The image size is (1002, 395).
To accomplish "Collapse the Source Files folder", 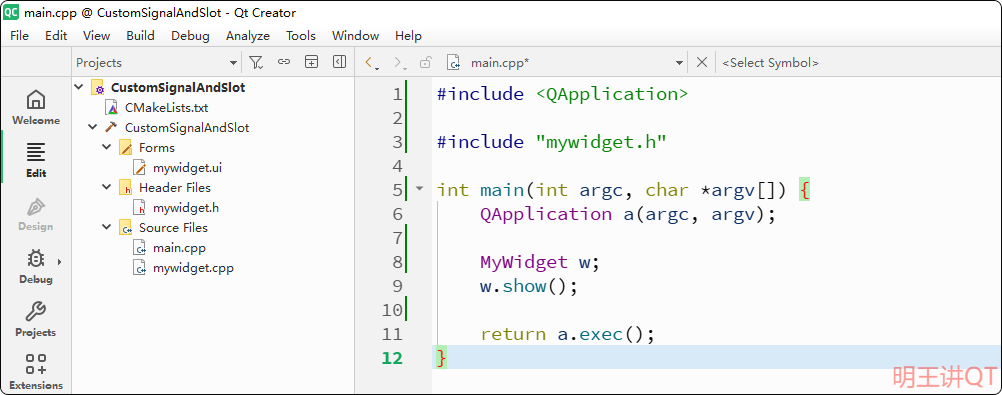I will point(107,228).
